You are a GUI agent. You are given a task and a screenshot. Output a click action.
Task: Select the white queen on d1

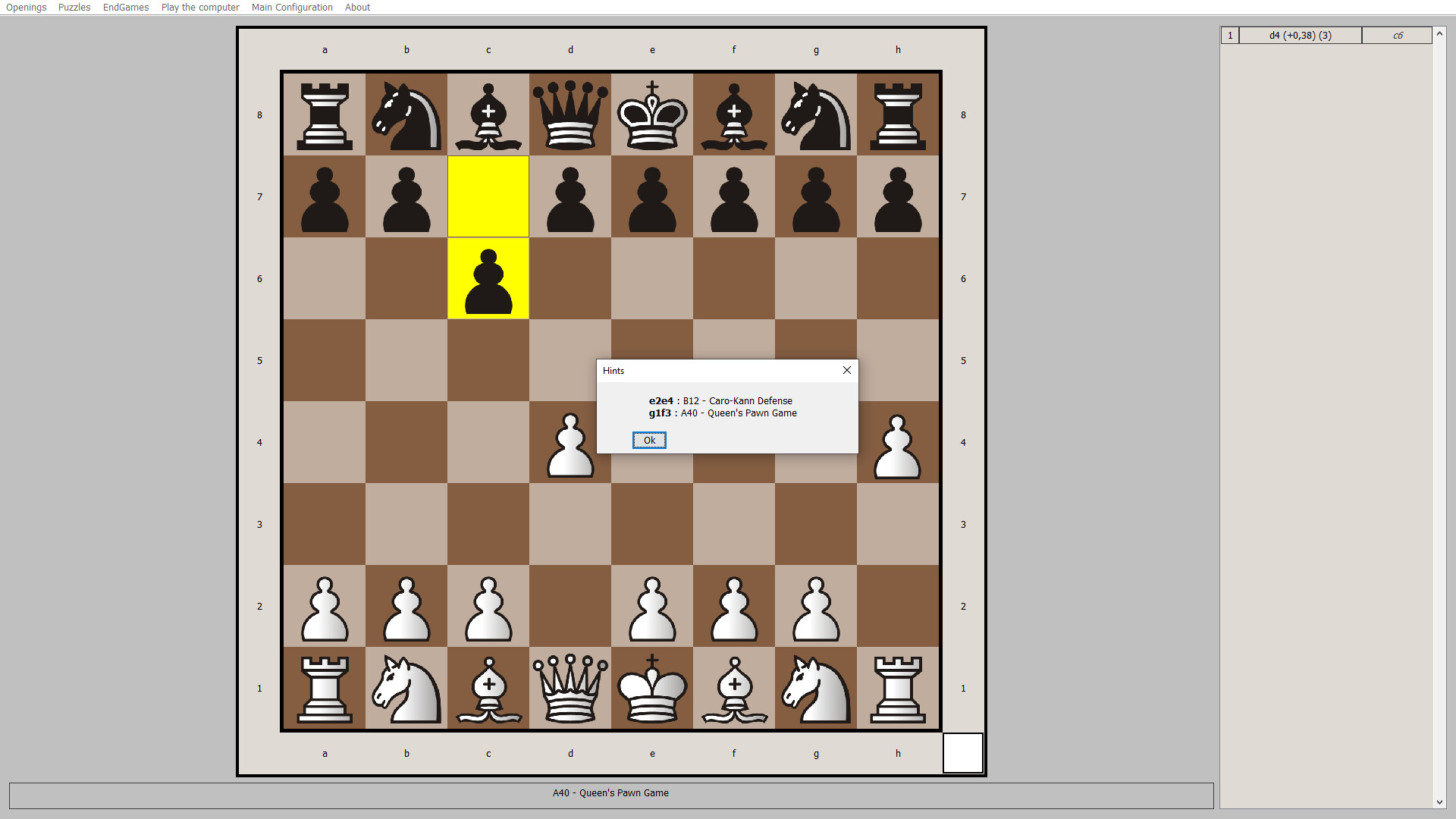point(571,688)
